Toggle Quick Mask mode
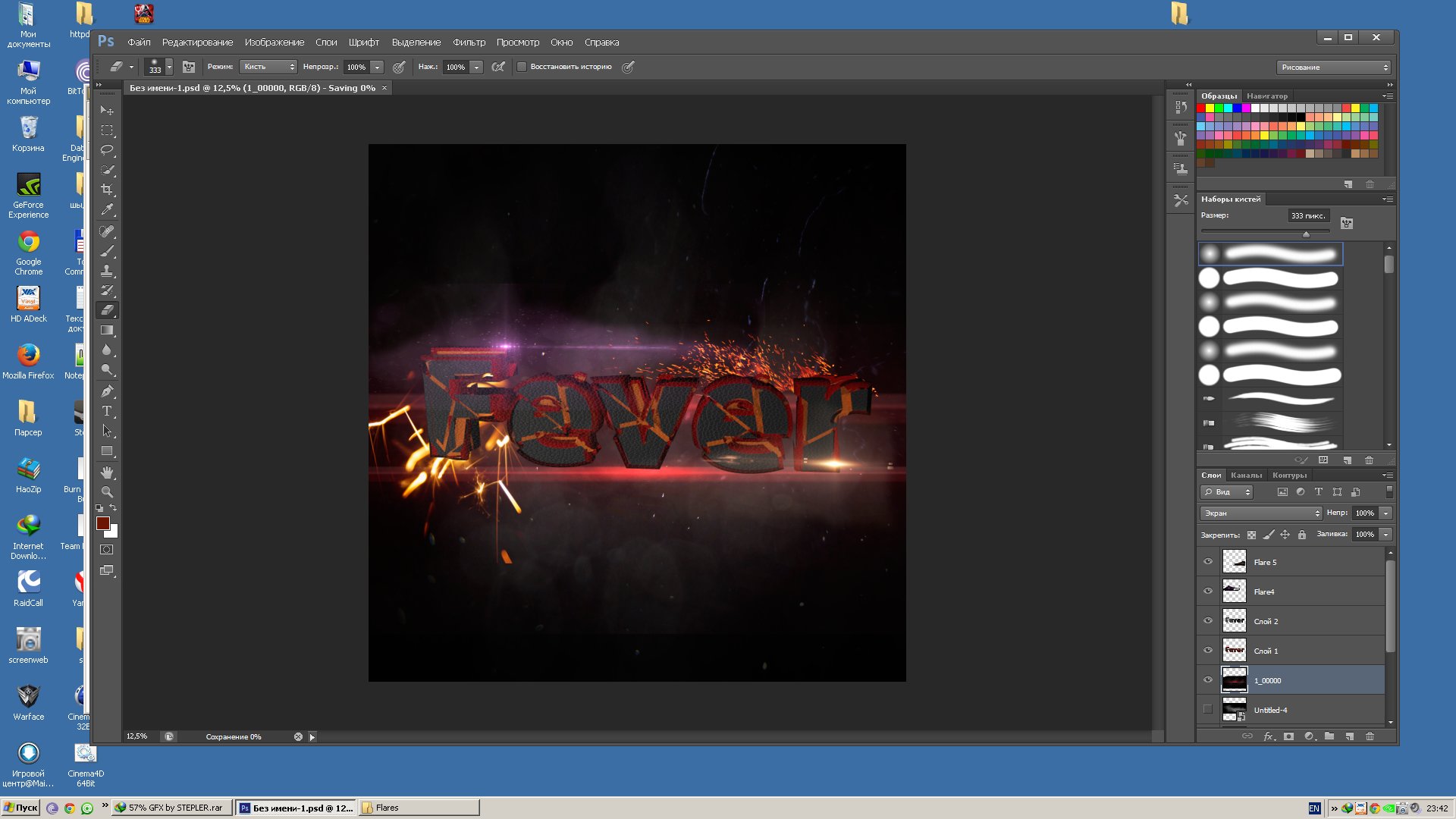Screen dimensions: 1456x819 [107, 550]
